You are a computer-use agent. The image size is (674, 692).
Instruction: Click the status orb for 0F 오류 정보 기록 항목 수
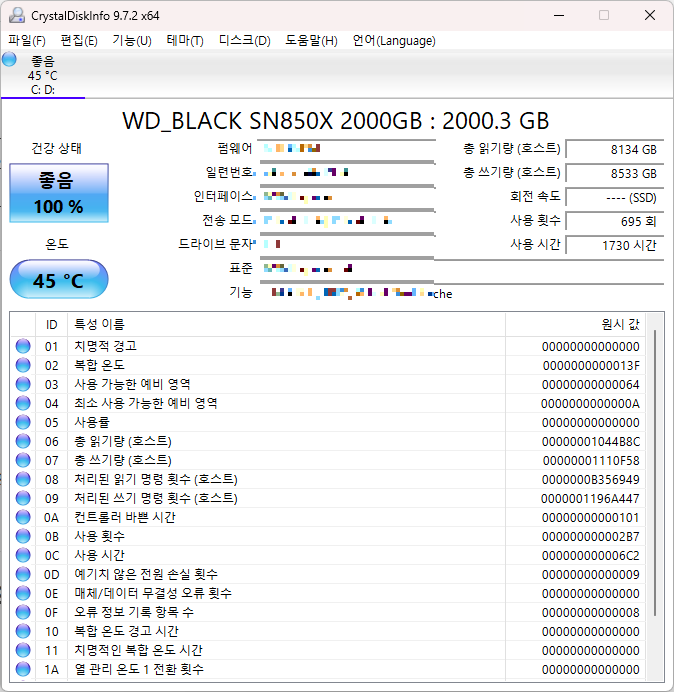point(23,612)
